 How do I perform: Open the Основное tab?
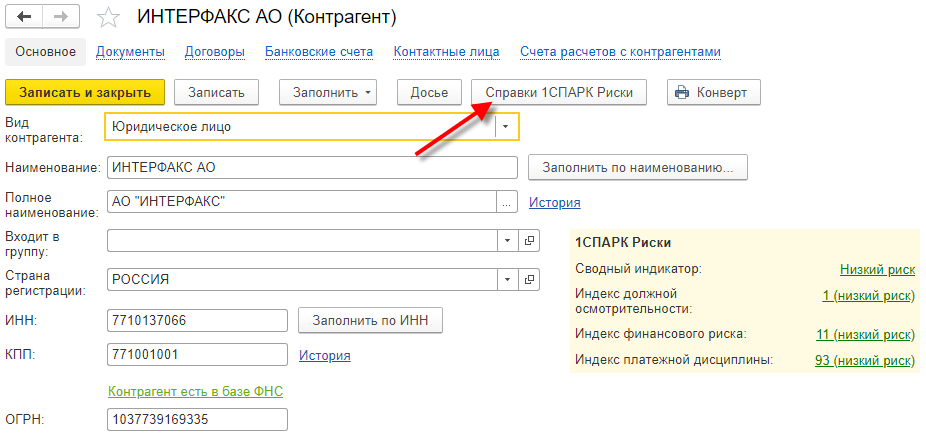[x=45, y=52]
